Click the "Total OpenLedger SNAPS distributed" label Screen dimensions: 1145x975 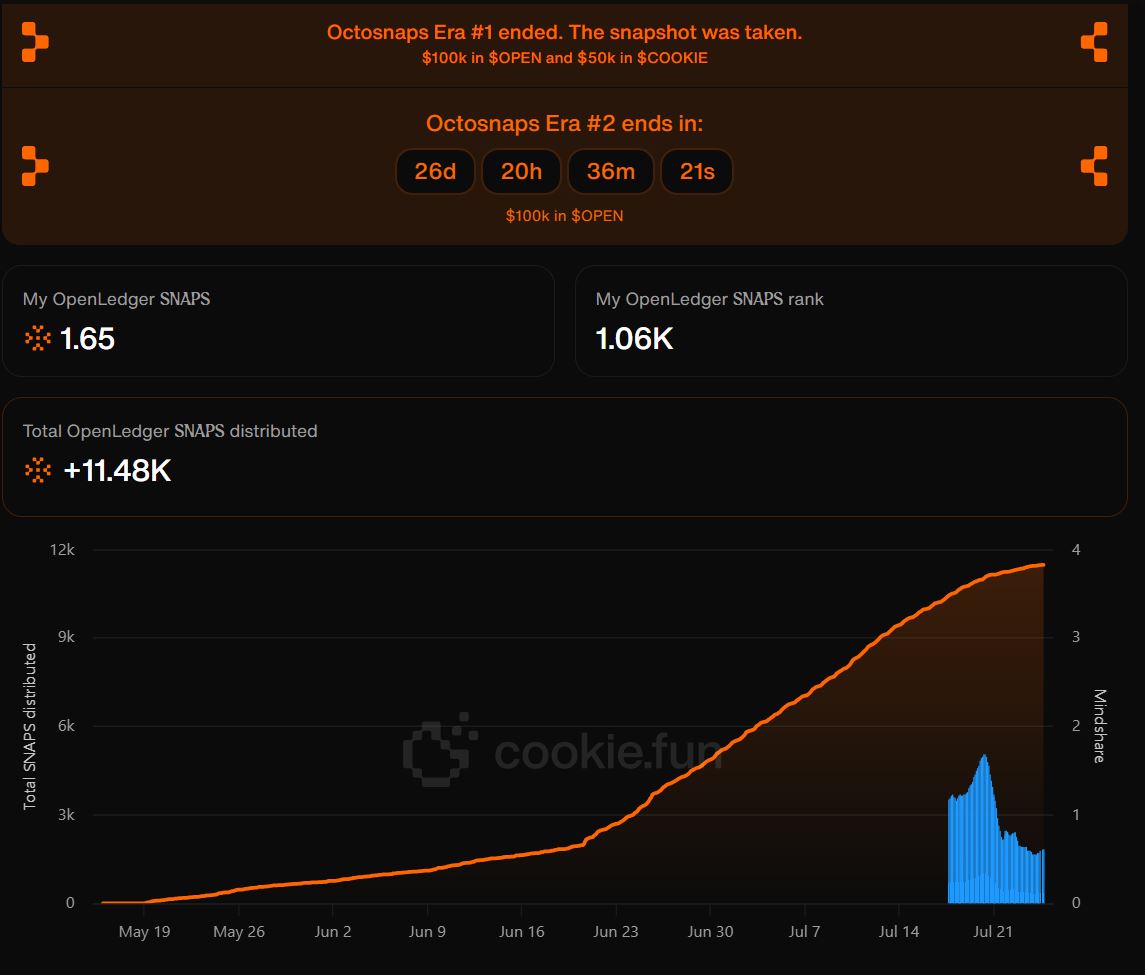[169, 431]
